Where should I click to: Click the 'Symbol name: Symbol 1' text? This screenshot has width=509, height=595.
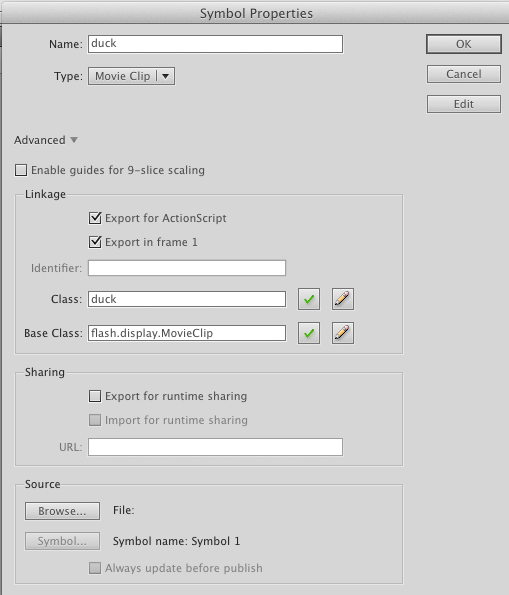point(176,541)
